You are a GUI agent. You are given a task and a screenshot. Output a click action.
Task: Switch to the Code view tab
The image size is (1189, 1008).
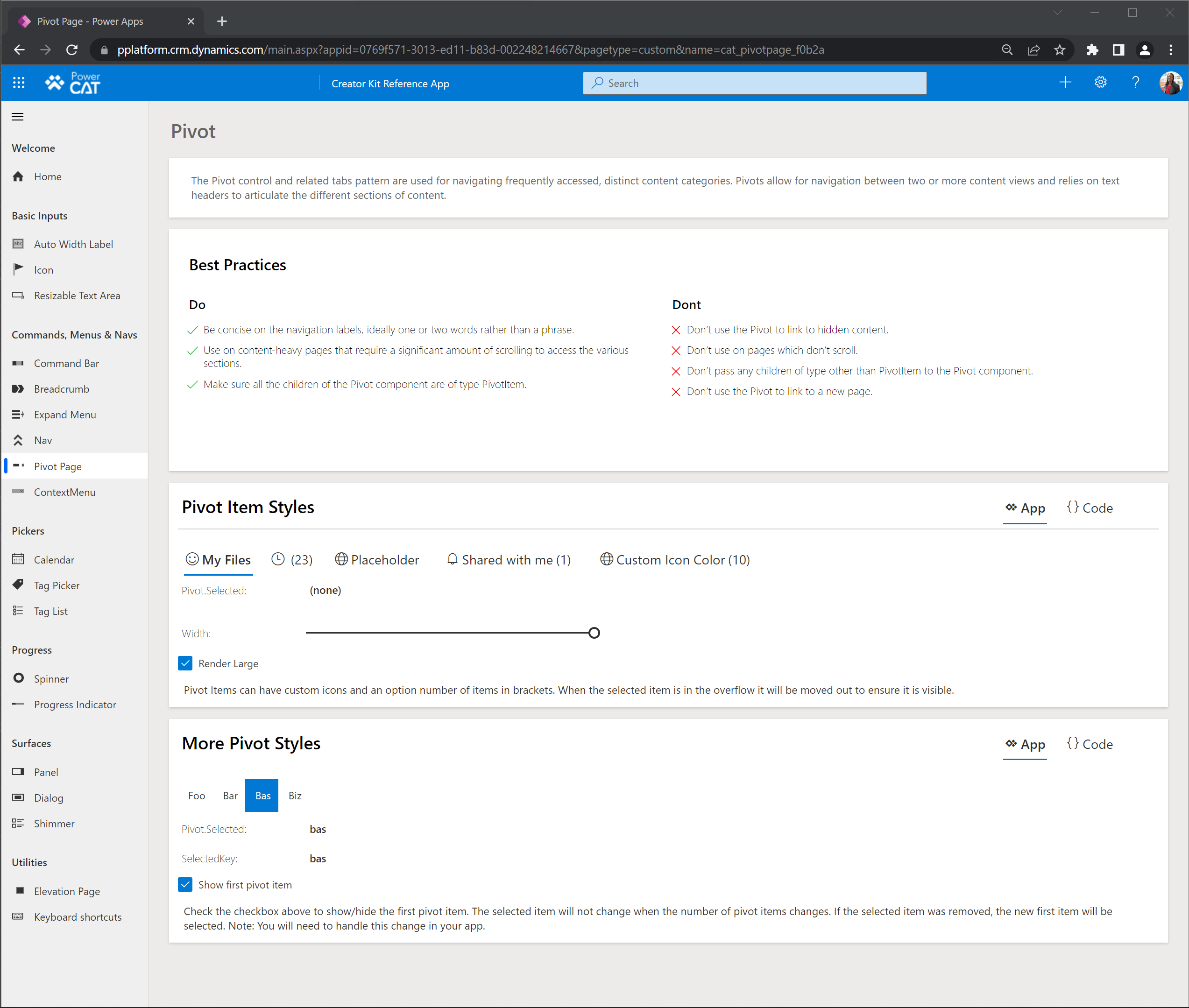tap(1092, 507)
